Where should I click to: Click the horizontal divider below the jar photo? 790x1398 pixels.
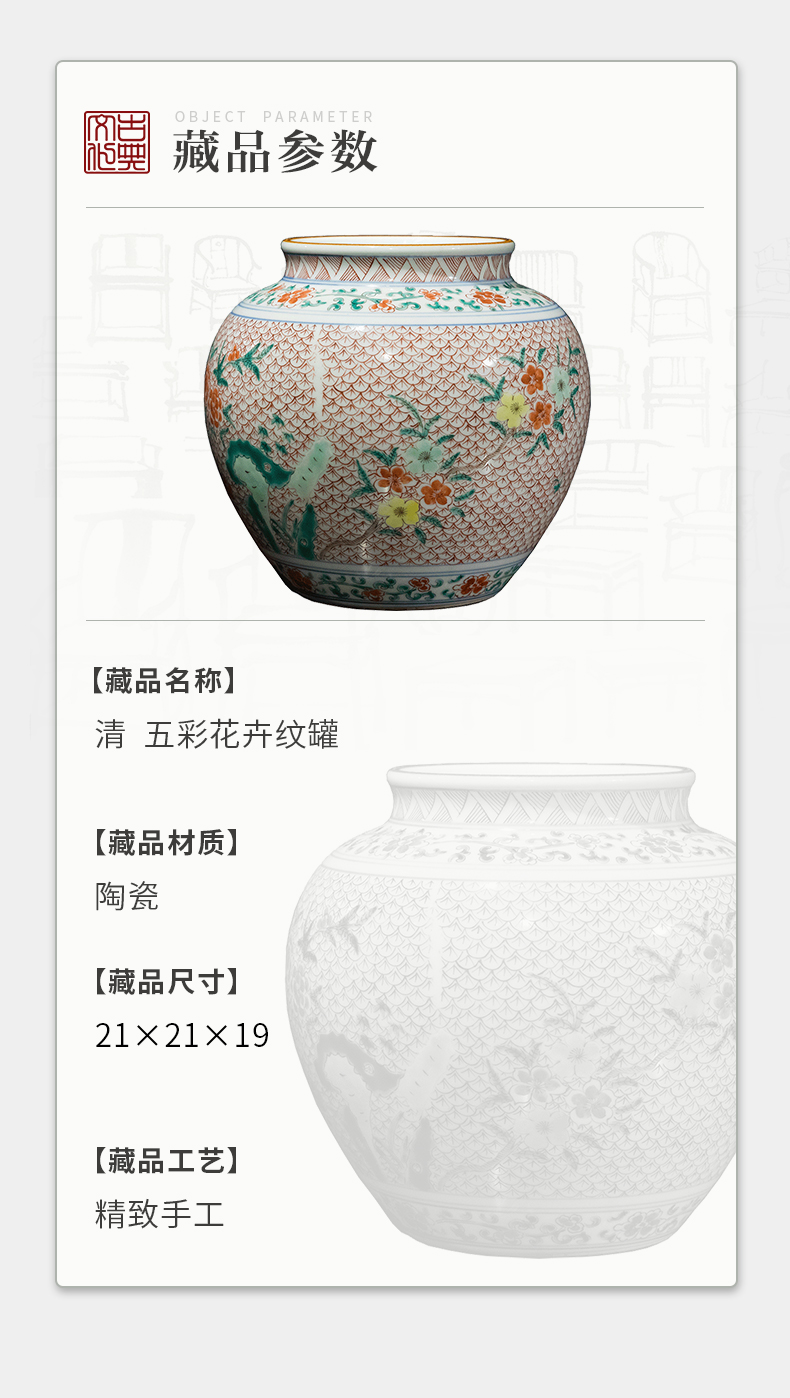tap(395, 620)
